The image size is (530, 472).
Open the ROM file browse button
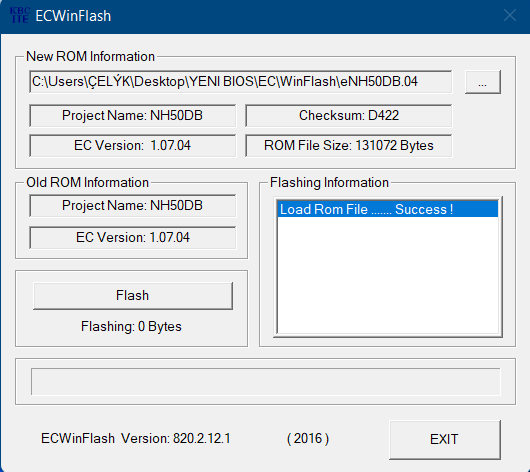[x=483, y=82]
